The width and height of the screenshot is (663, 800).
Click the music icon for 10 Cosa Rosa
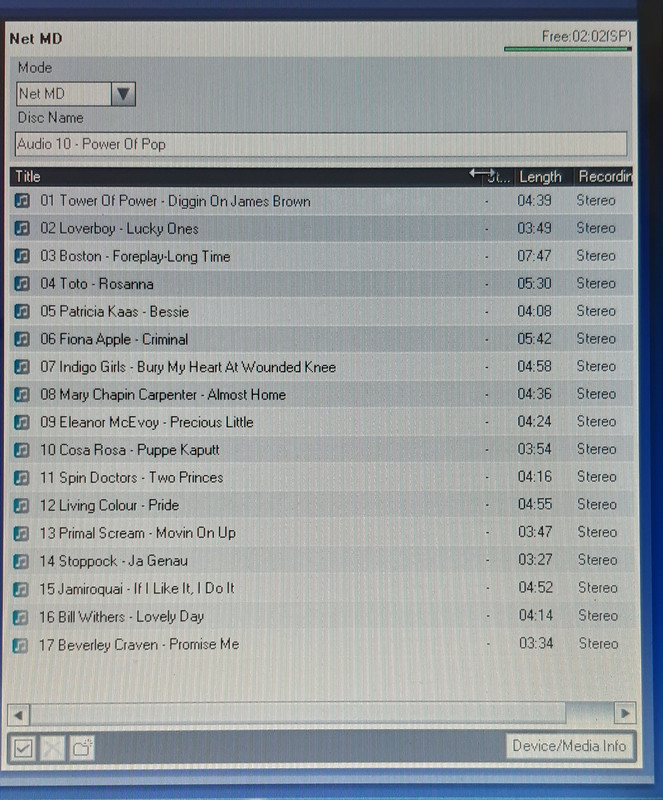pos(21,449)
